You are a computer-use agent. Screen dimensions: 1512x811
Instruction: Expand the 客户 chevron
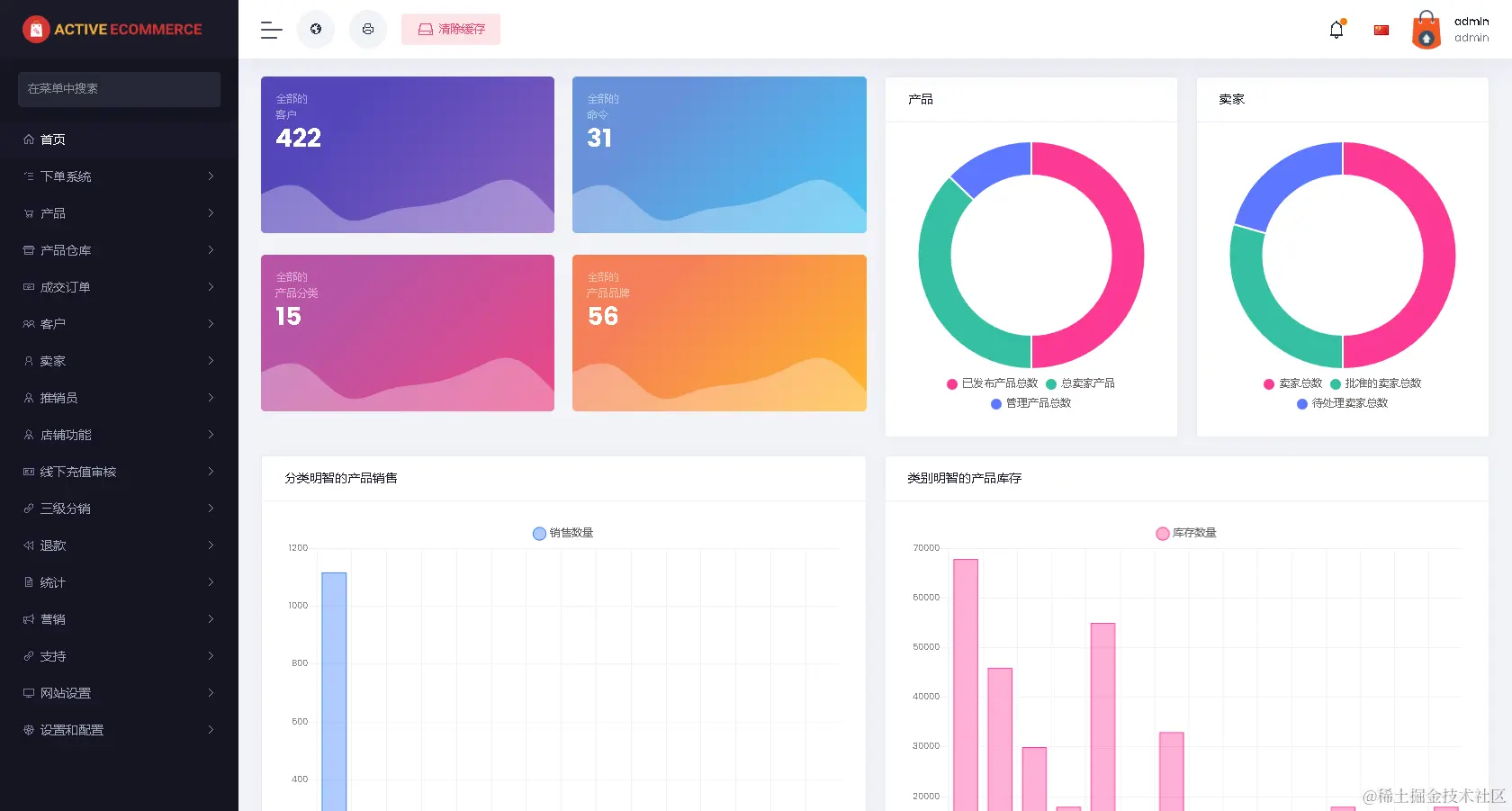(211, 324)
